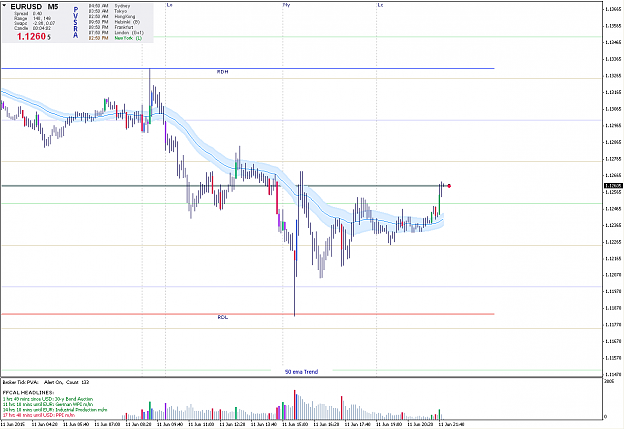Click the red USD PPI m/m headline
625x429 pixels.
(x=38, y=415)
